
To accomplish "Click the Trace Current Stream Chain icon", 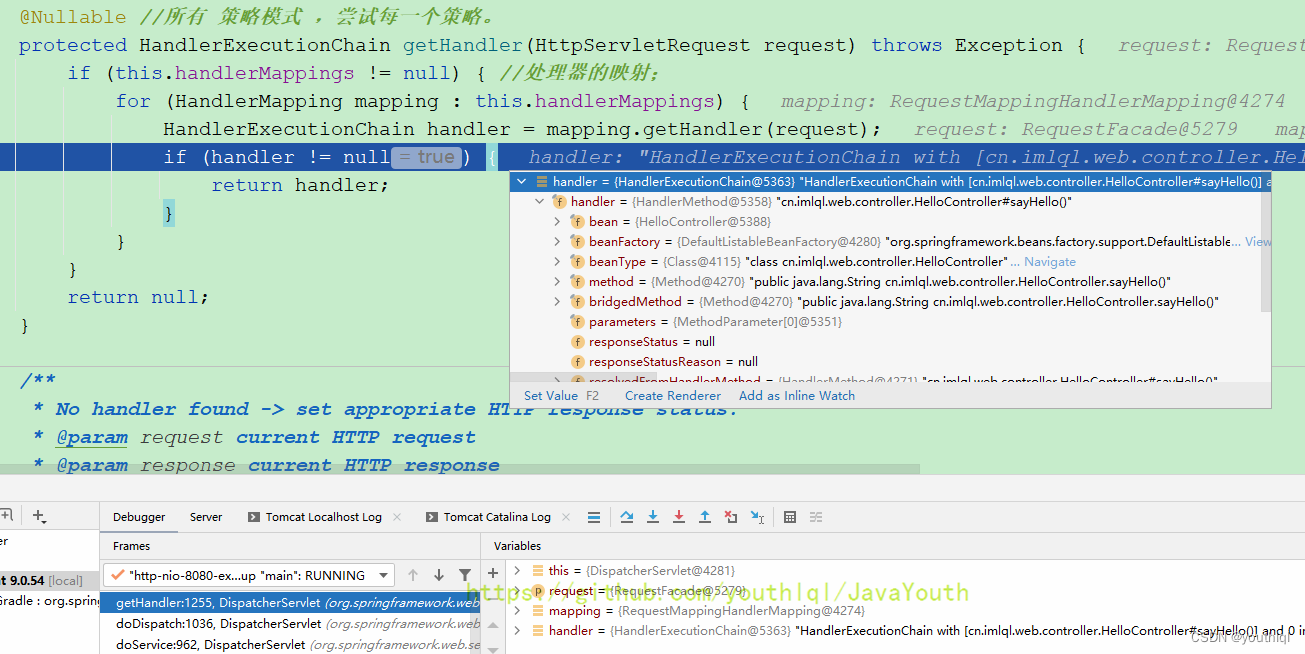I will point(816,517).
